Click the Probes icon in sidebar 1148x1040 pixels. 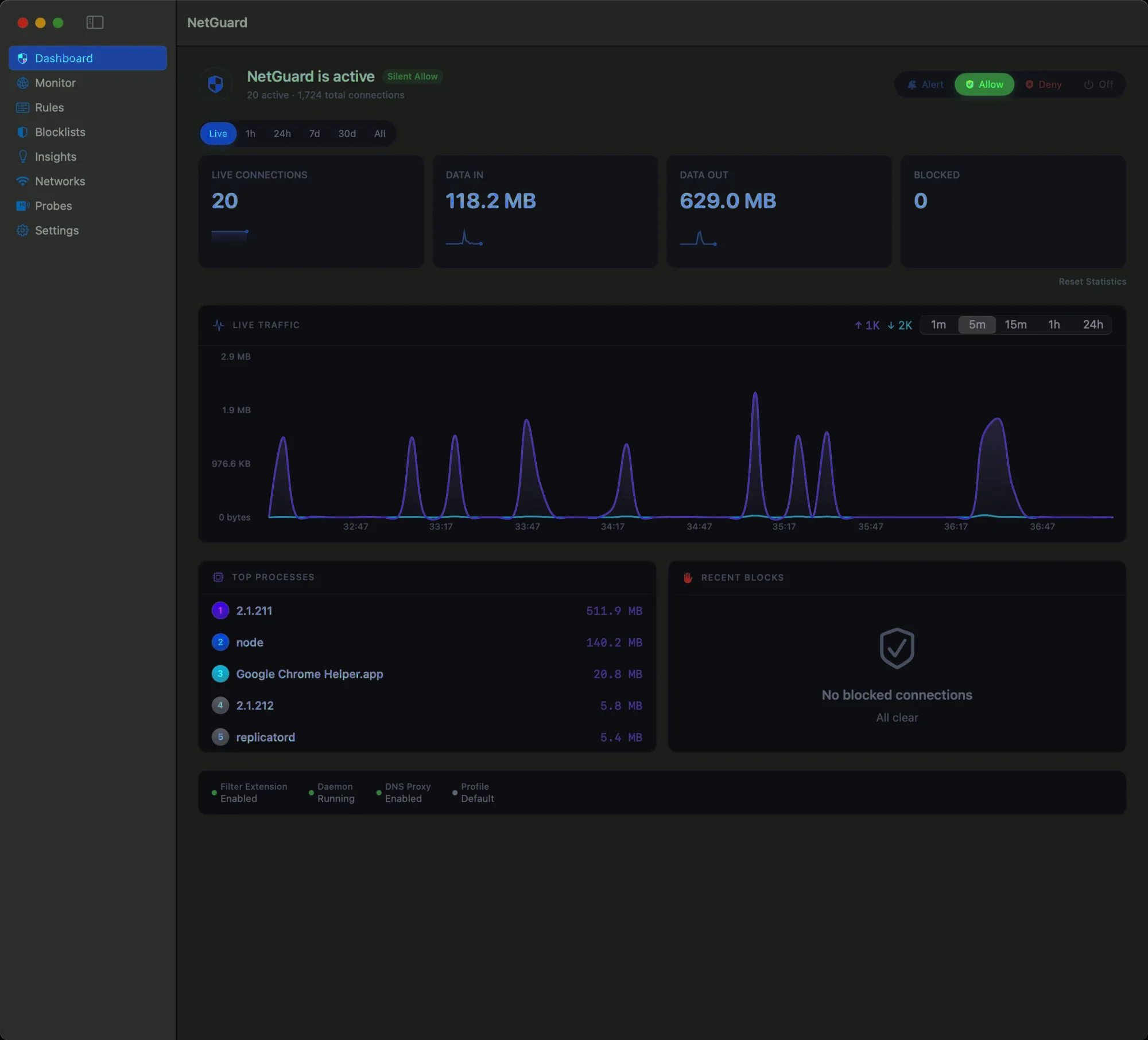(x=23, y=205)
